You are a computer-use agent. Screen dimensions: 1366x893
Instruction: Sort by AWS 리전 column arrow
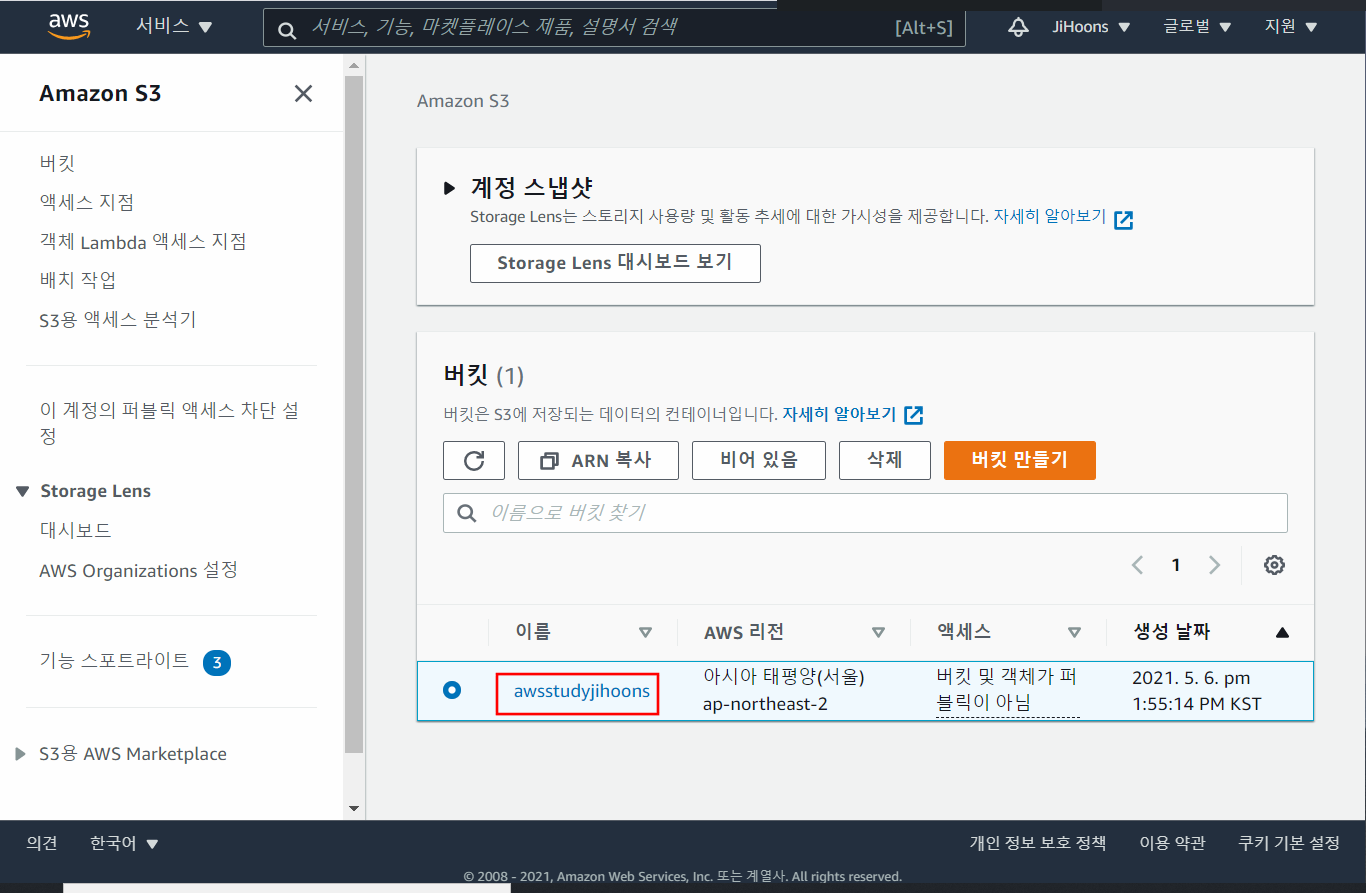click(878, 632)
